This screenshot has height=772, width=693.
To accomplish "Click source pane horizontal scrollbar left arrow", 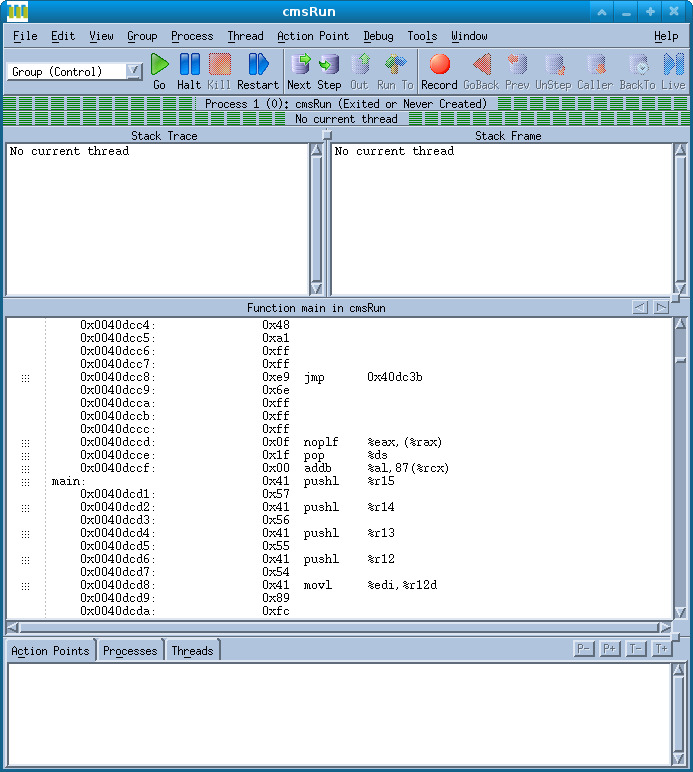I will (x=13, y=627).
